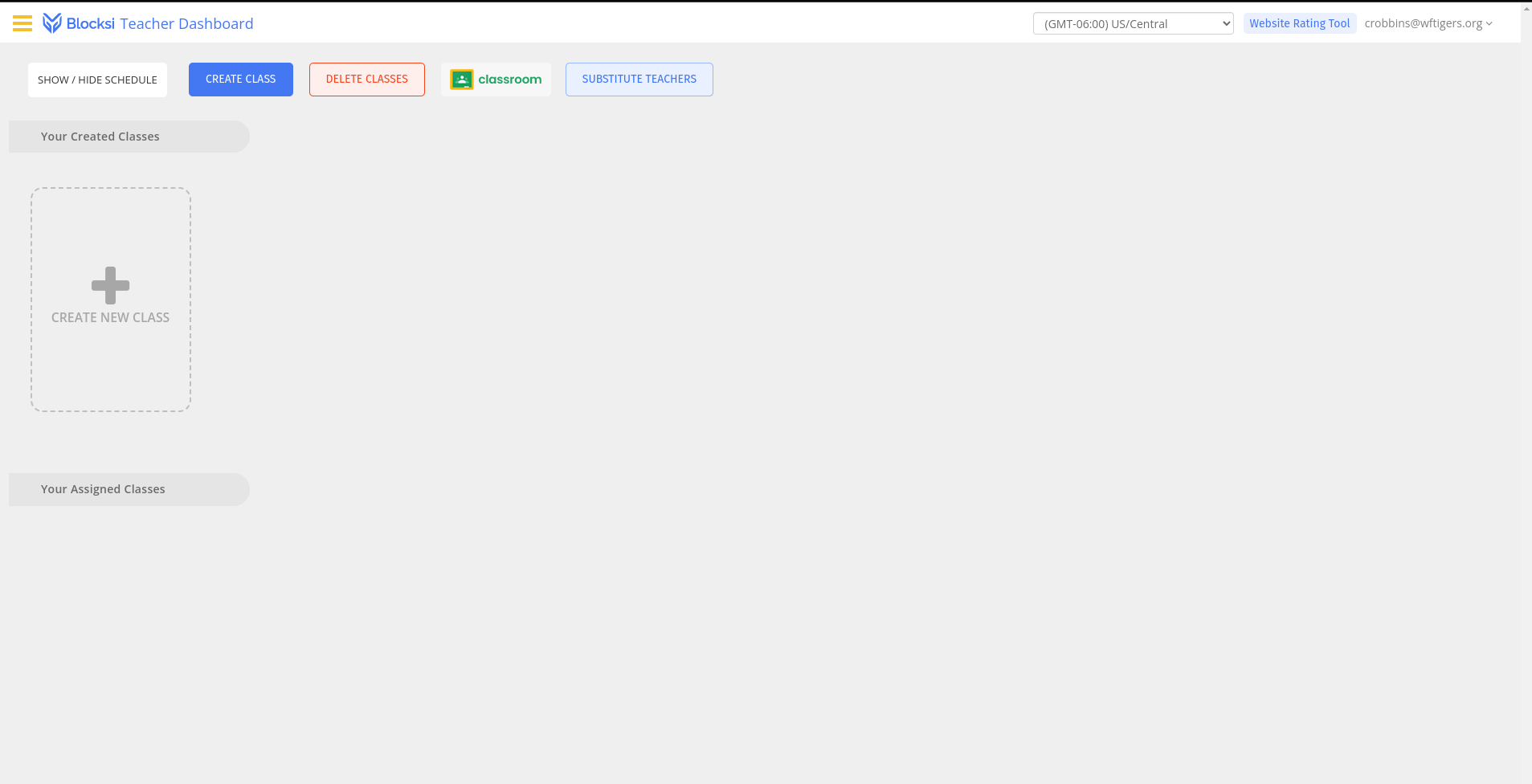
Task: Click the CREATE NEW CLASS label
Action: tap(111, 317)
